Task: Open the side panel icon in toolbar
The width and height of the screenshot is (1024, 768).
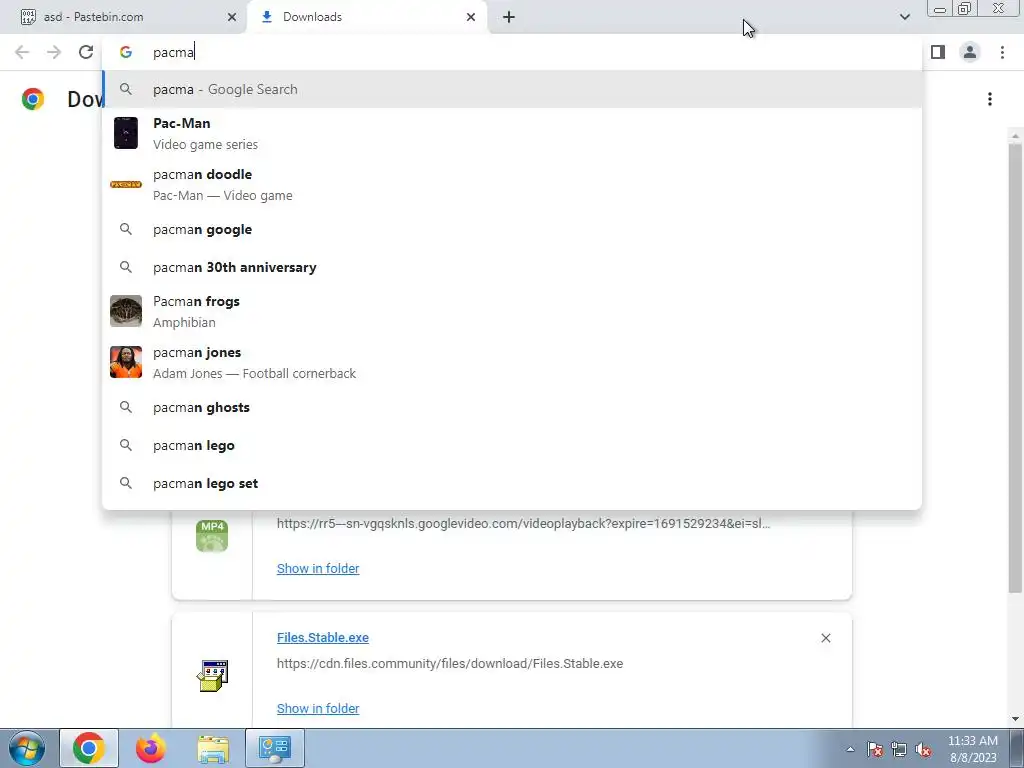Action: 938,52
